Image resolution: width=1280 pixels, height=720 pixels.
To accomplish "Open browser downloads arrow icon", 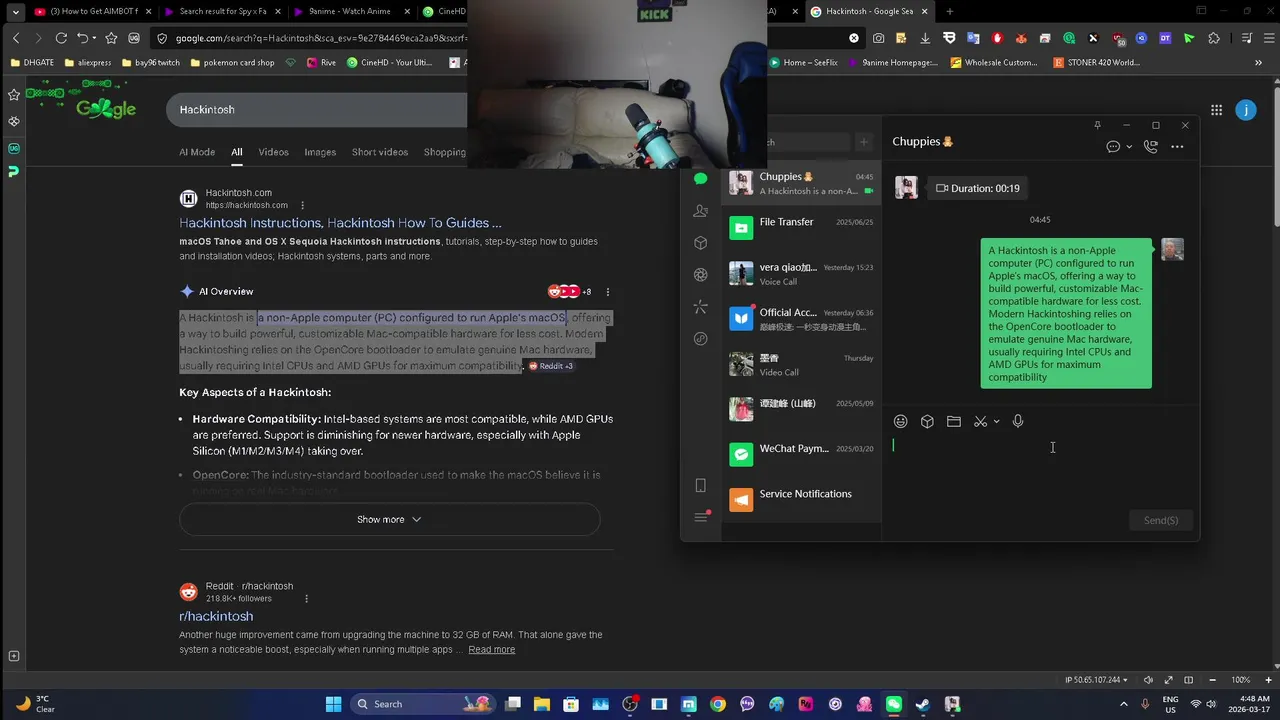I will pyautogui.click(x=925, y=38).
